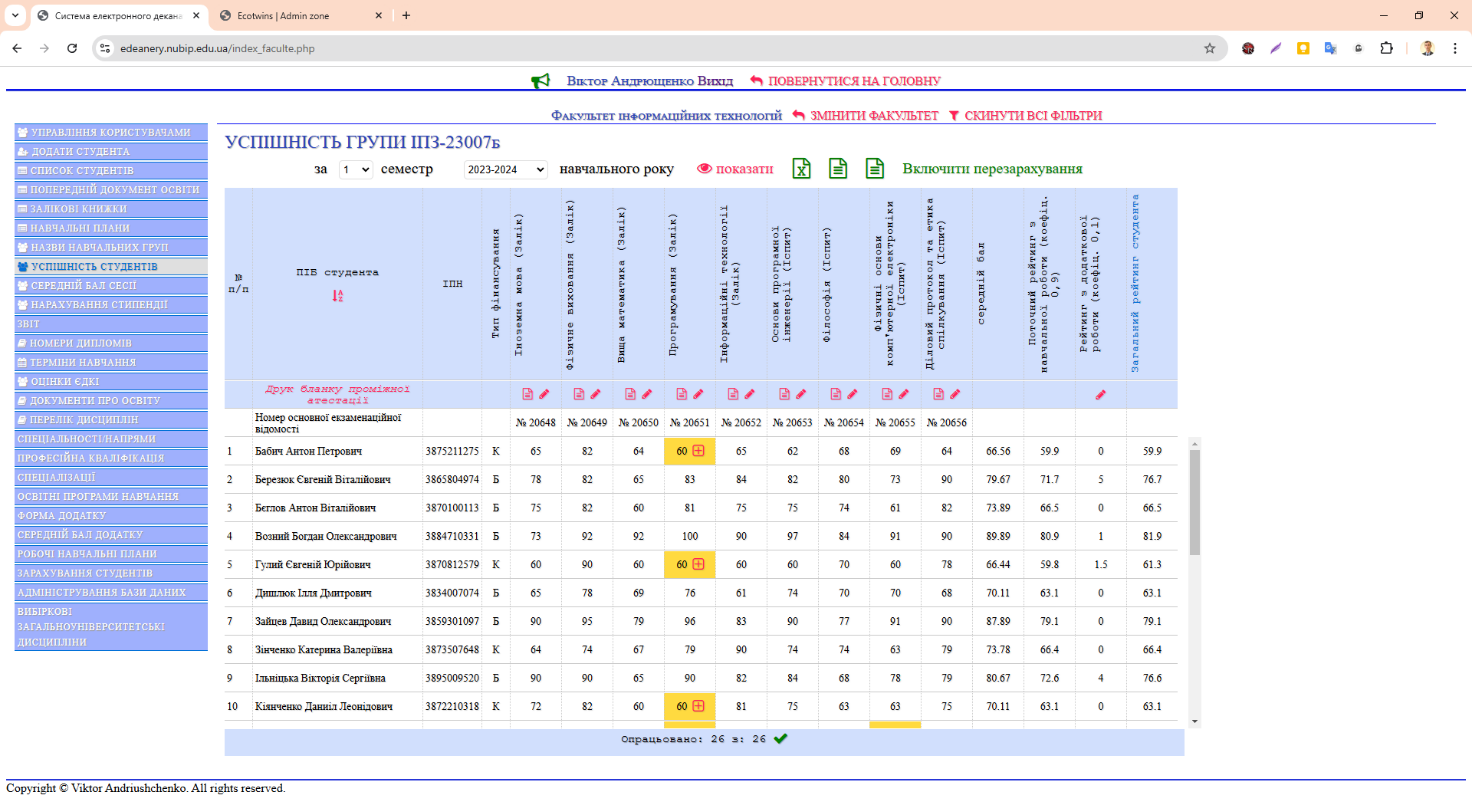This screenshot has height=805, width=1472.
Task: Click the СКИНУТИ ВСІ ФІЛЬТРИ link
Action: [1025, 116]
